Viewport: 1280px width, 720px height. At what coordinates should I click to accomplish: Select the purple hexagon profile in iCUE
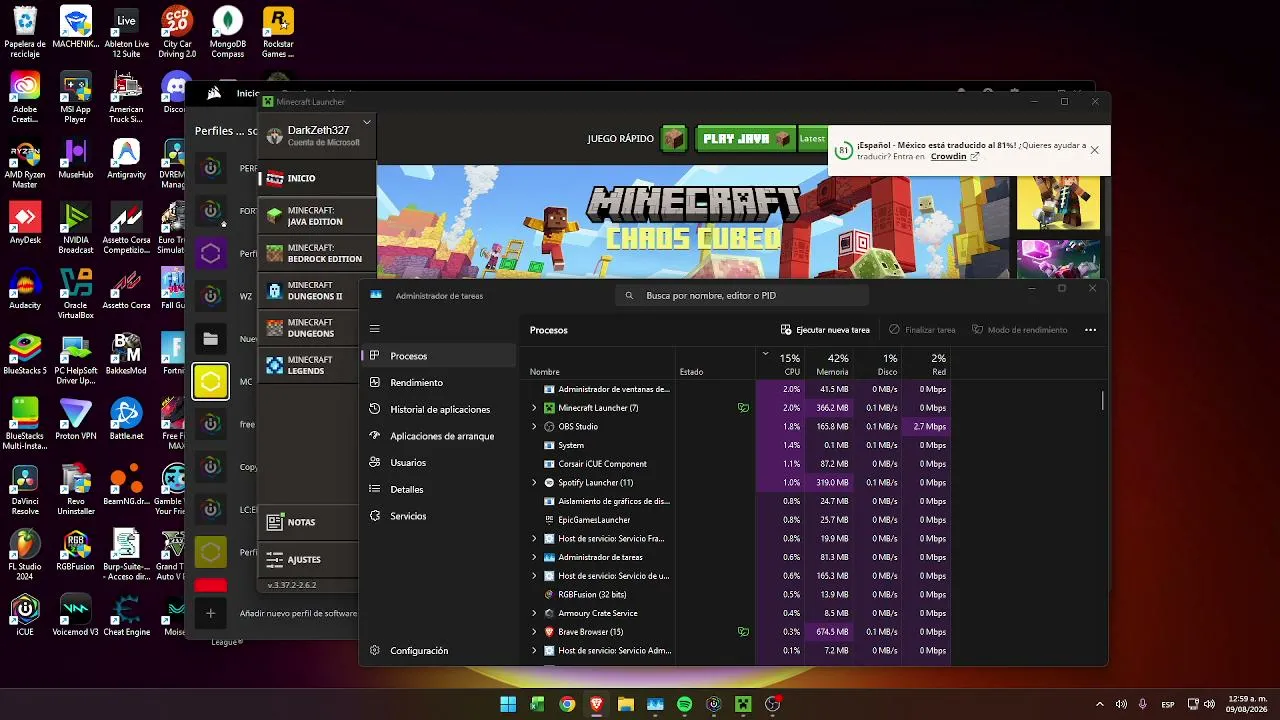click(x=210, y=254)
